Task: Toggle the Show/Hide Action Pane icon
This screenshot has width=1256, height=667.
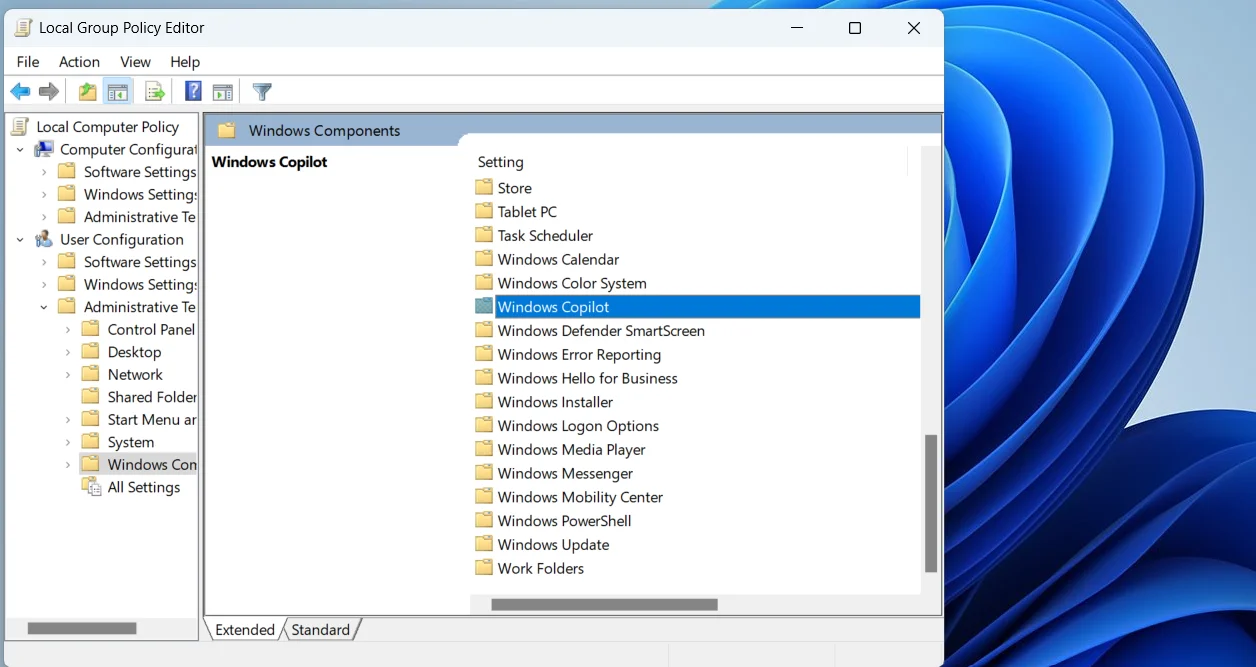Action: click(x=223, y=92)
